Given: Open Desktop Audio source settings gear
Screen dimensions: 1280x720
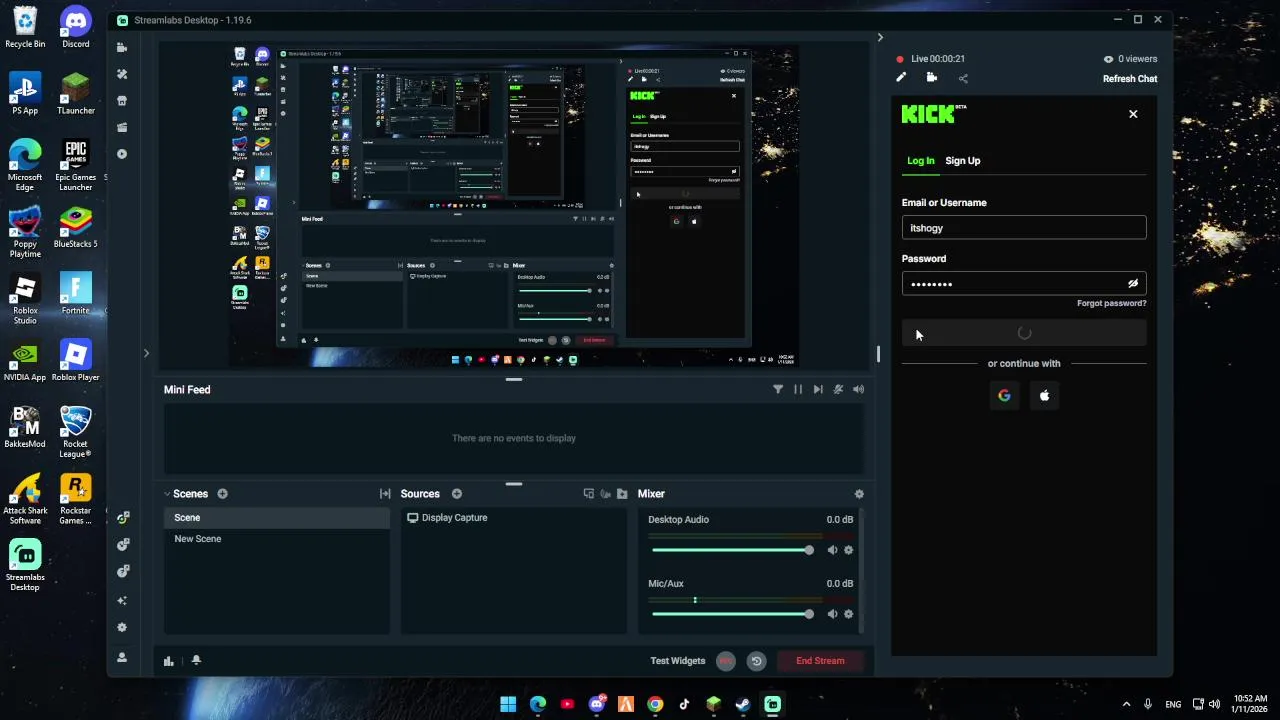Looking at the screenshot, I should (x=849, y=550).
